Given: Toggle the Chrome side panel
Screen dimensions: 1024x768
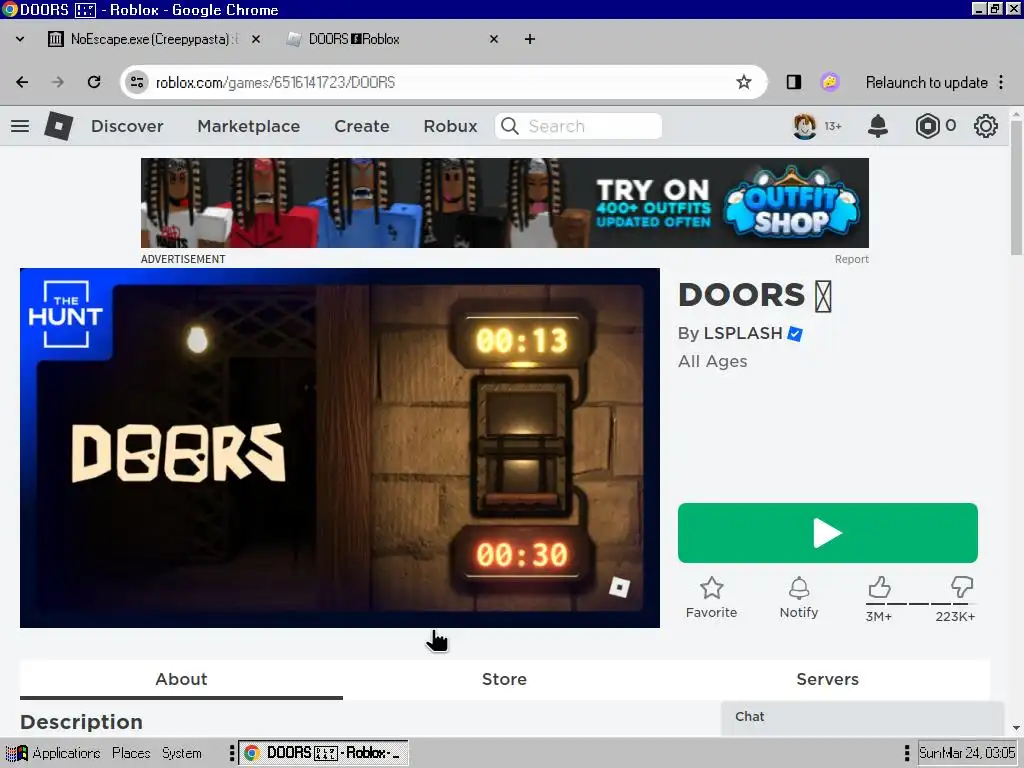Looking at the screenshot, I should point(793,82).
